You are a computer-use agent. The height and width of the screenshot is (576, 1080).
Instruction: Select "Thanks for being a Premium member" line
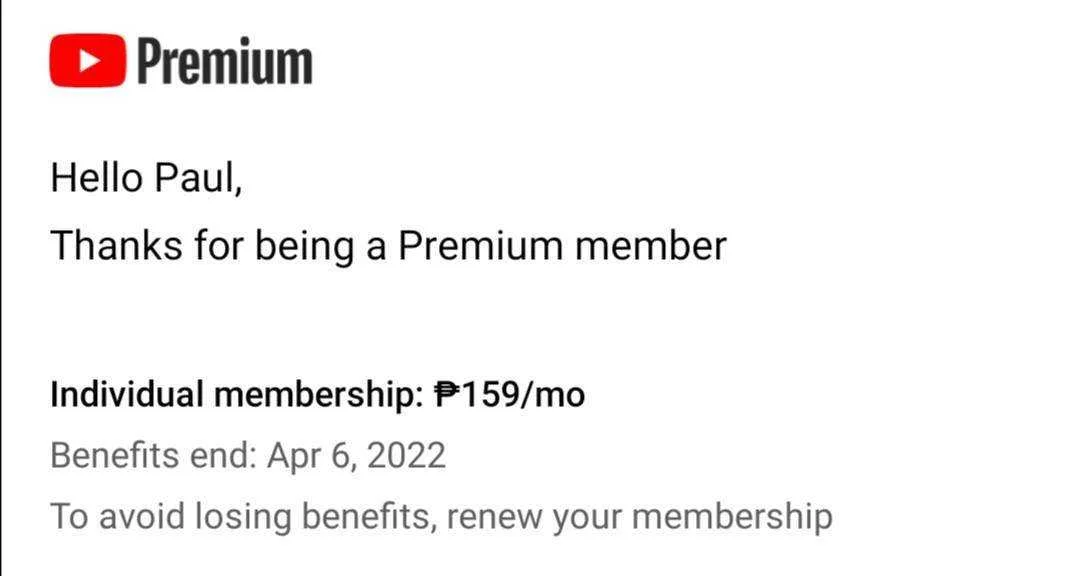(388, 247)
